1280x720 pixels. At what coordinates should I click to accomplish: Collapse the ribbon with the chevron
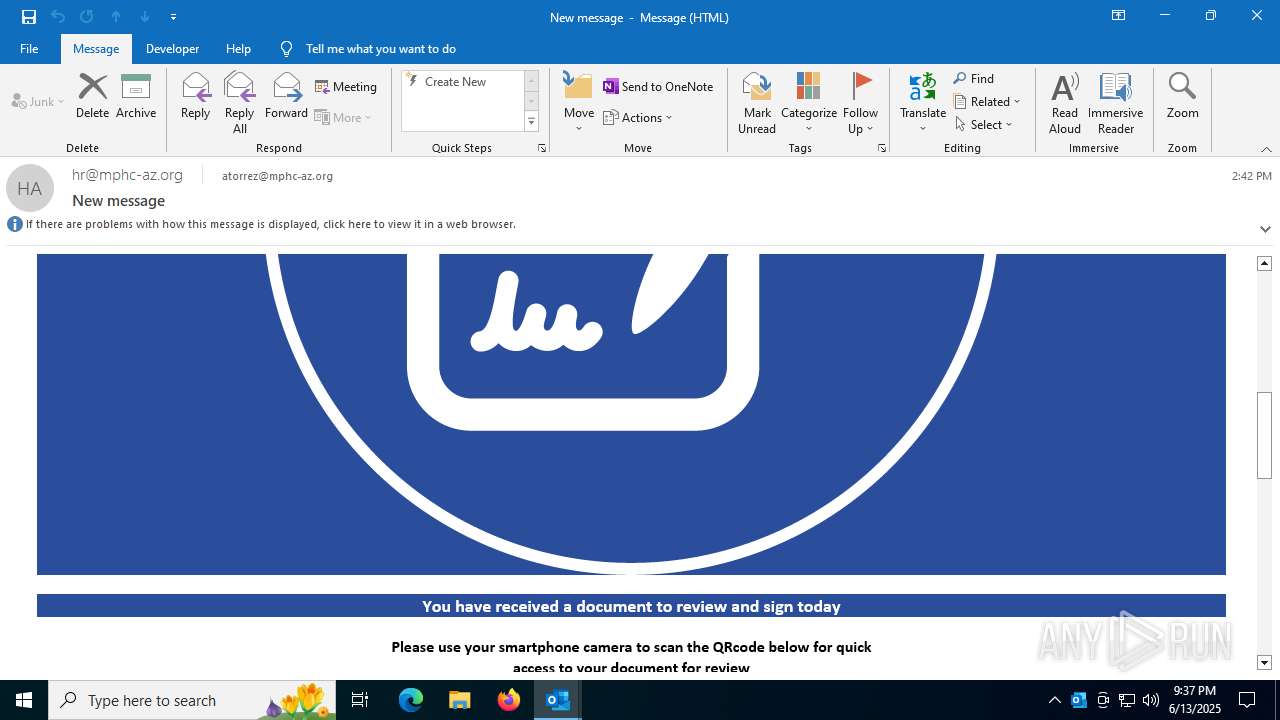click(x=1266, y=149)
